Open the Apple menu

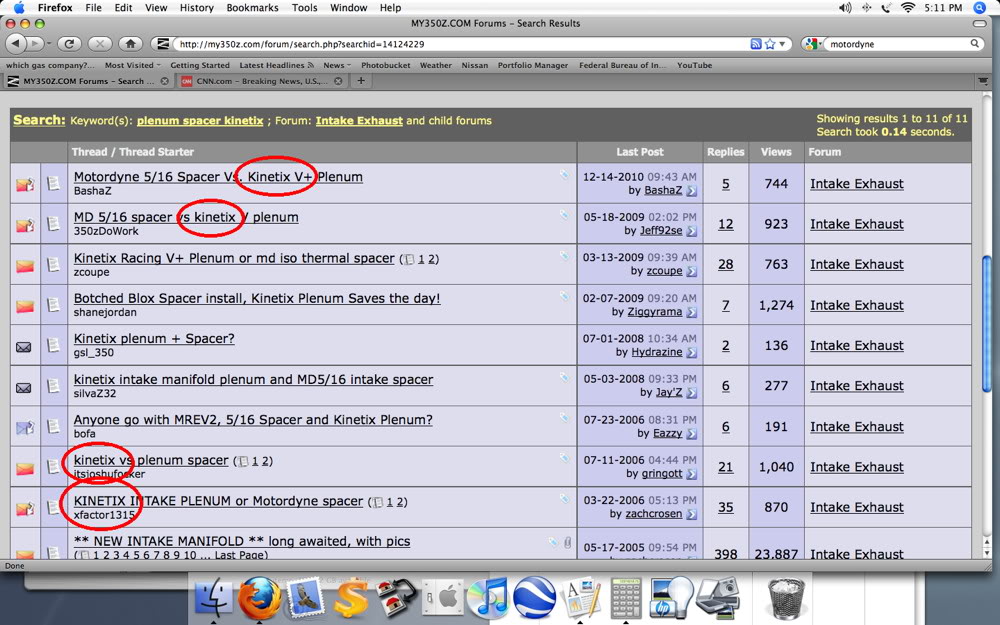(19, 8)
